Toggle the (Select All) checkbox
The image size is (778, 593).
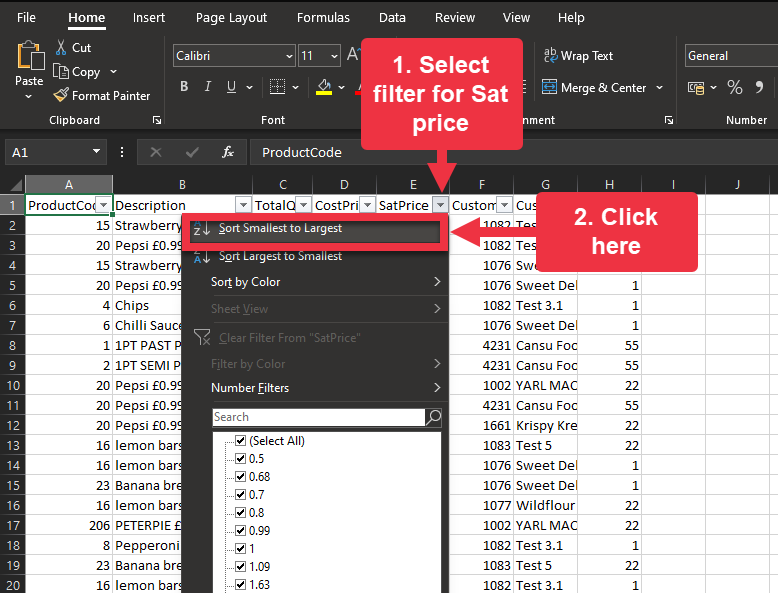click(x=241, y=441)
